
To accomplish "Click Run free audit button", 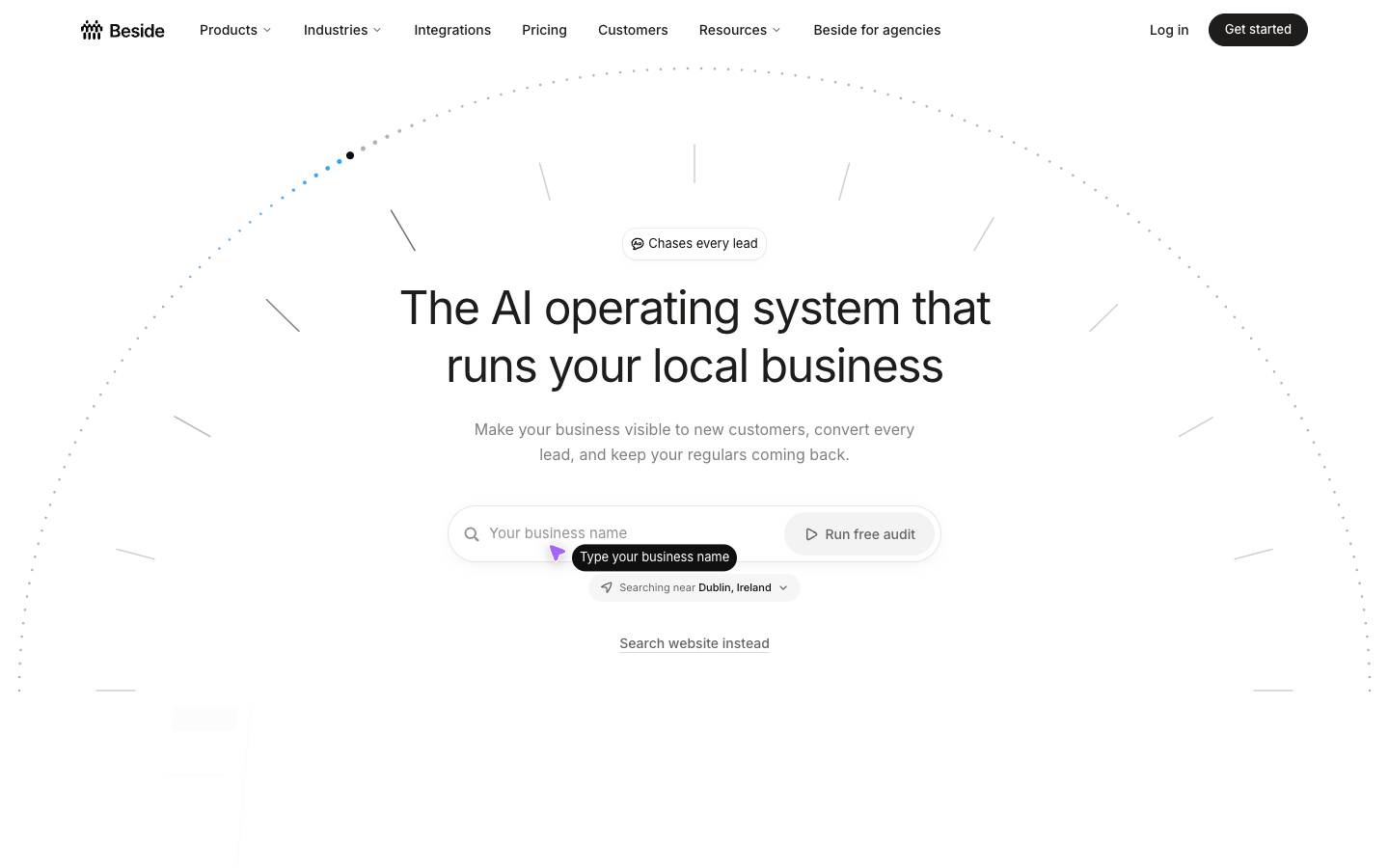I will (859, 534).
